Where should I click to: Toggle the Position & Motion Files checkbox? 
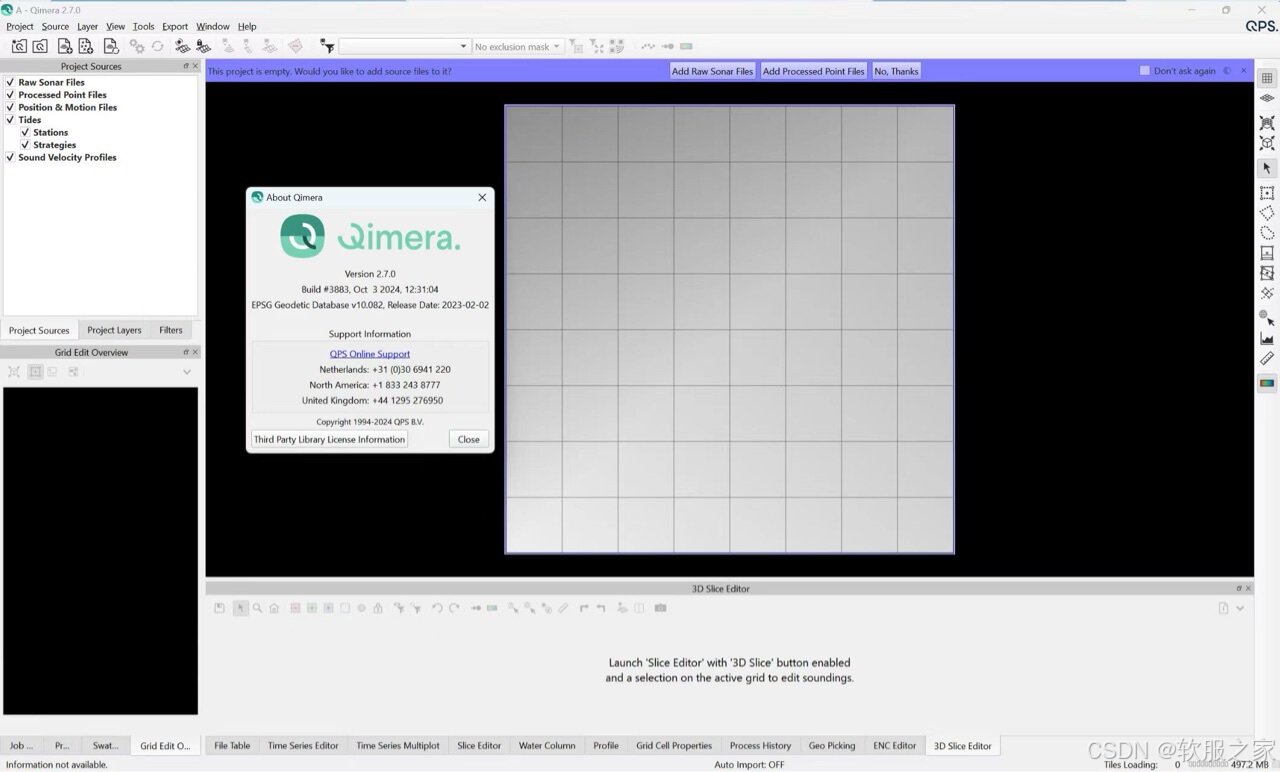coord(10,107)
